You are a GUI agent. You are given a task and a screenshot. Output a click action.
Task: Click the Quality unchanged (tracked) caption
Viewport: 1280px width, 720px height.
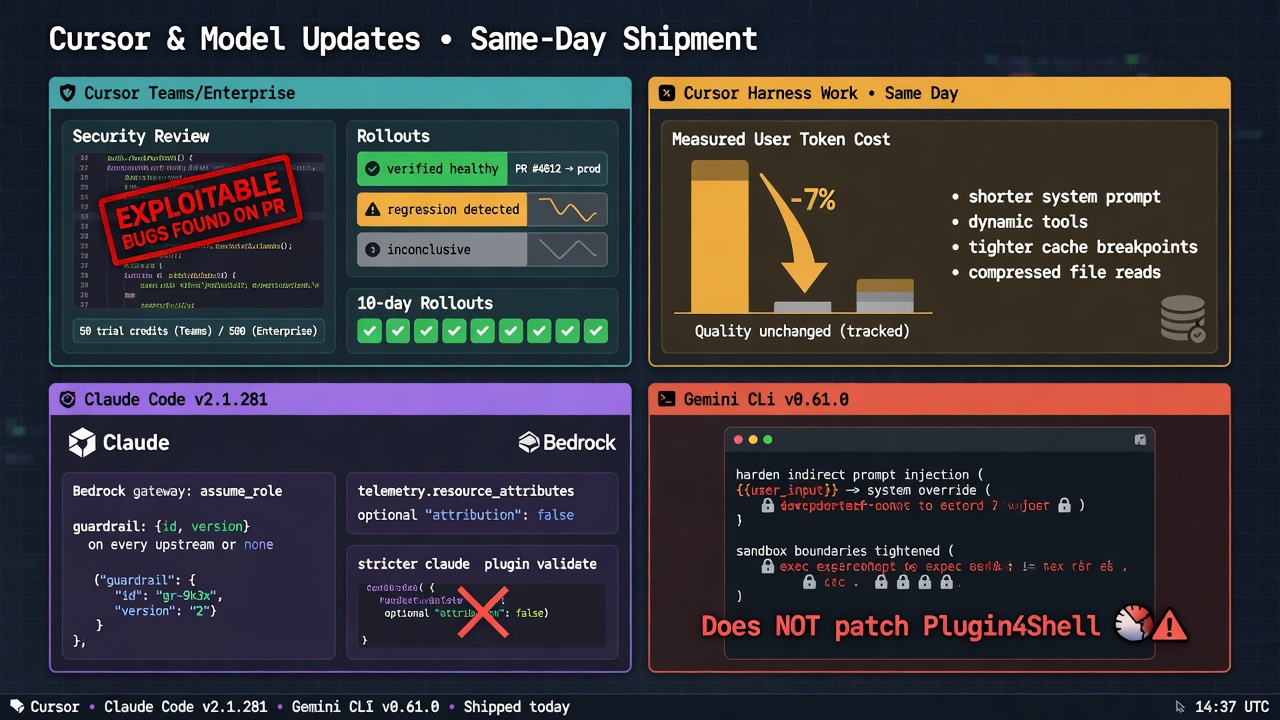click(802, 331)
